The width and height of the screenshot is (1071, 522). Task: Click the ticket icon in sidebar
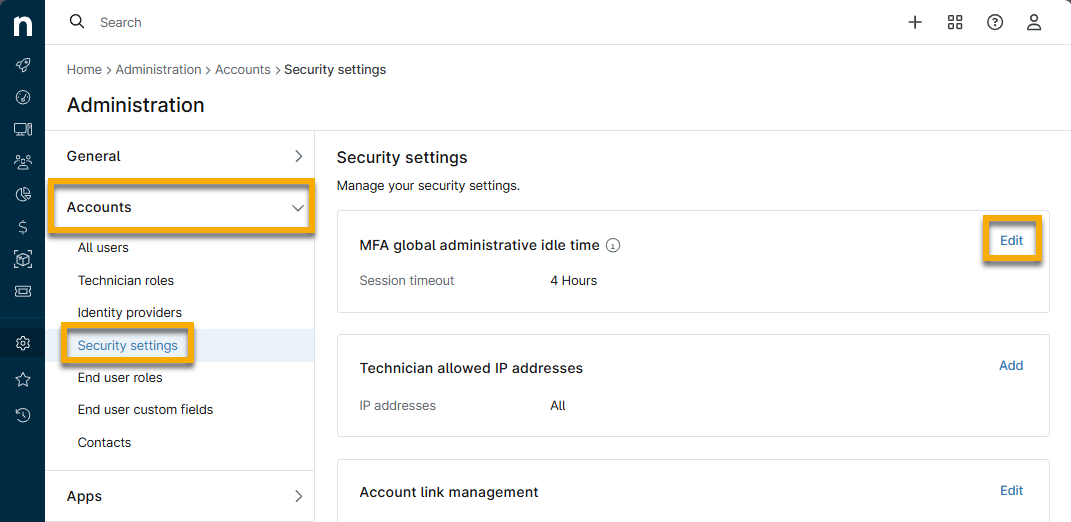pyautogui.click(x=22, y=291)
